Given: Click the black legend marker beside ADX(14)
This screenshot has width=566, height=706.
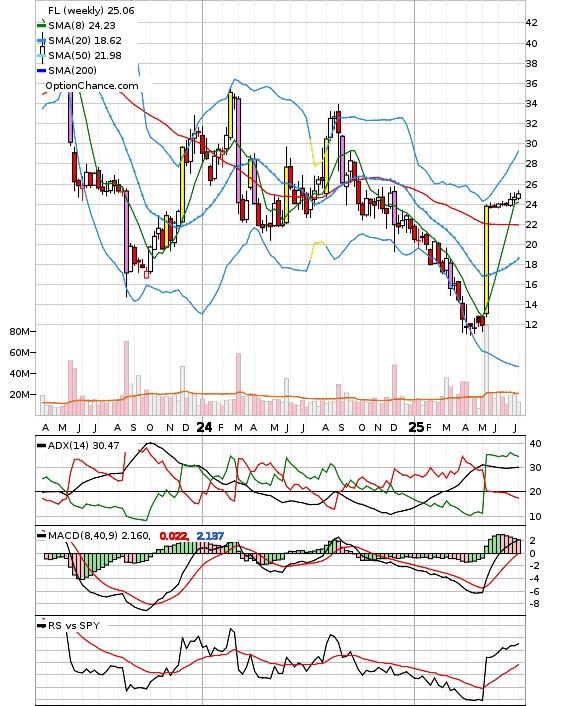Looking at the screenshot, I should click(41, 445).
